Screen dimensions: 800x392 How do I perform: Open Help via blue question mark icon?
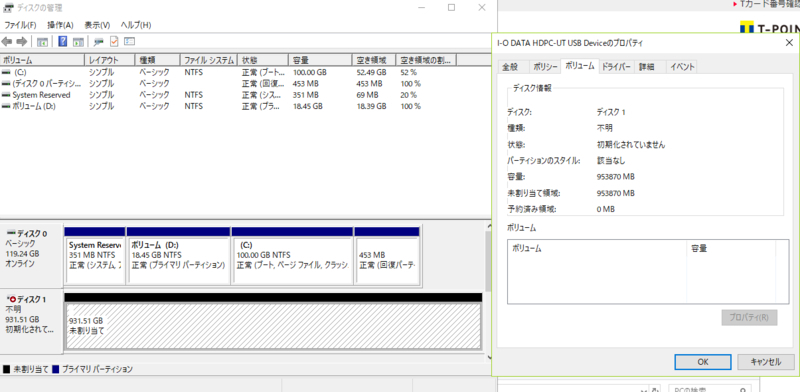tap(63, 41)
